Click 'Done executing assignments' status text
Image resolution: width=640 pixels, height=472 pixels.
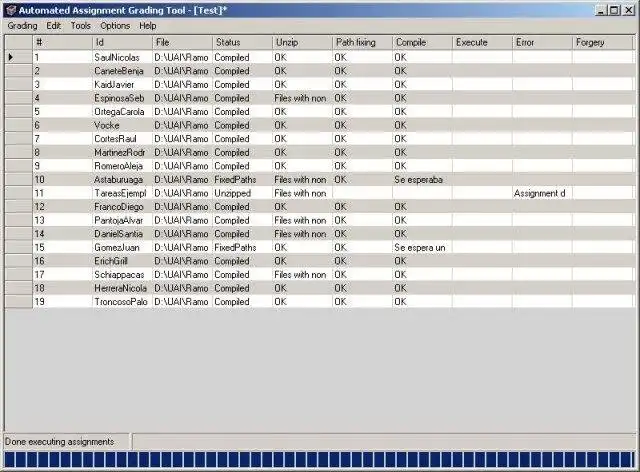pos(60,442)
